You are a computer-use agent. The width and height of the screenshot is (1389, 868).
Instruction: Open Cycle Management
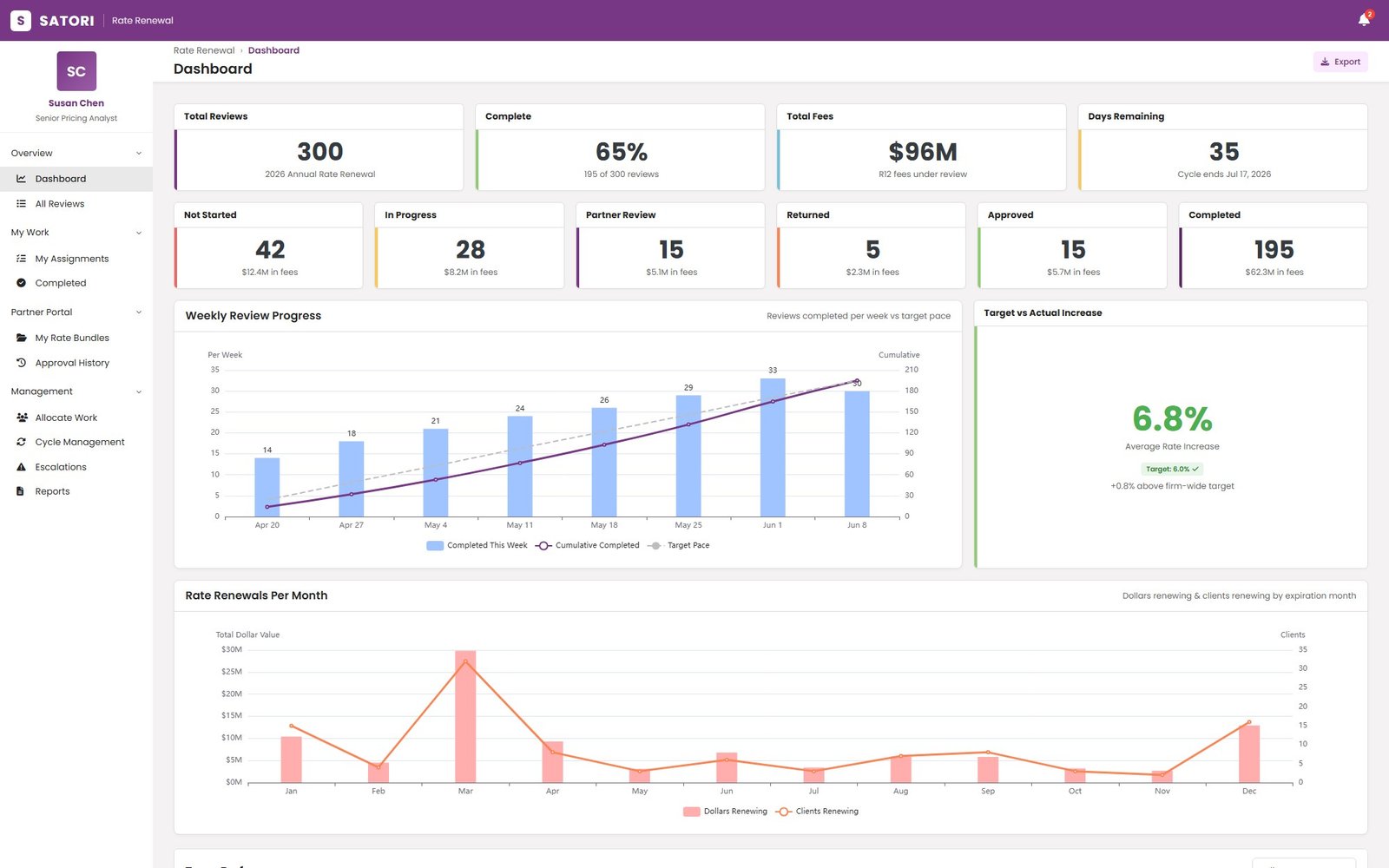76,442
